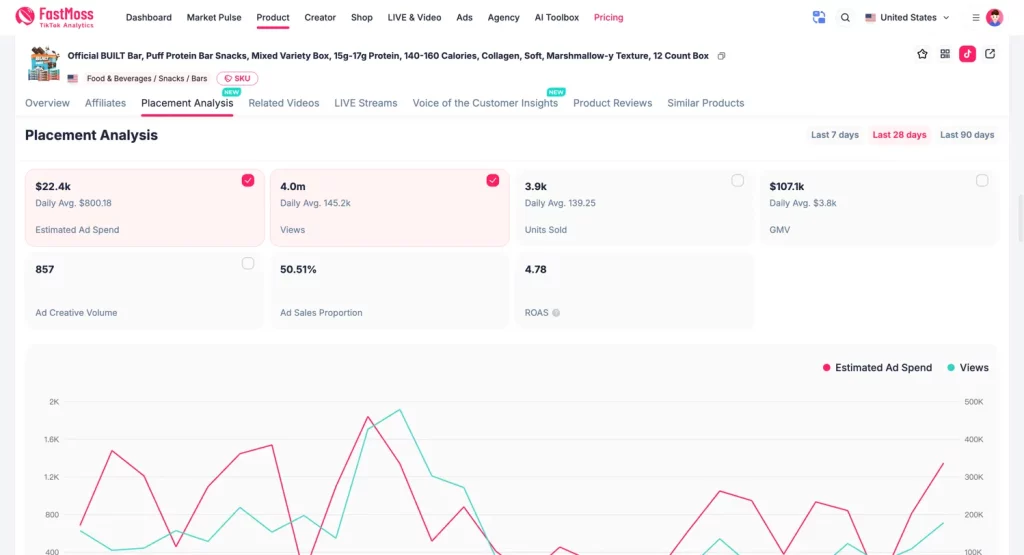The image size is (1024, 555).
Task: Uncheck the Estimated Ad Spend checkbox
Action: (x=248, y=180)
